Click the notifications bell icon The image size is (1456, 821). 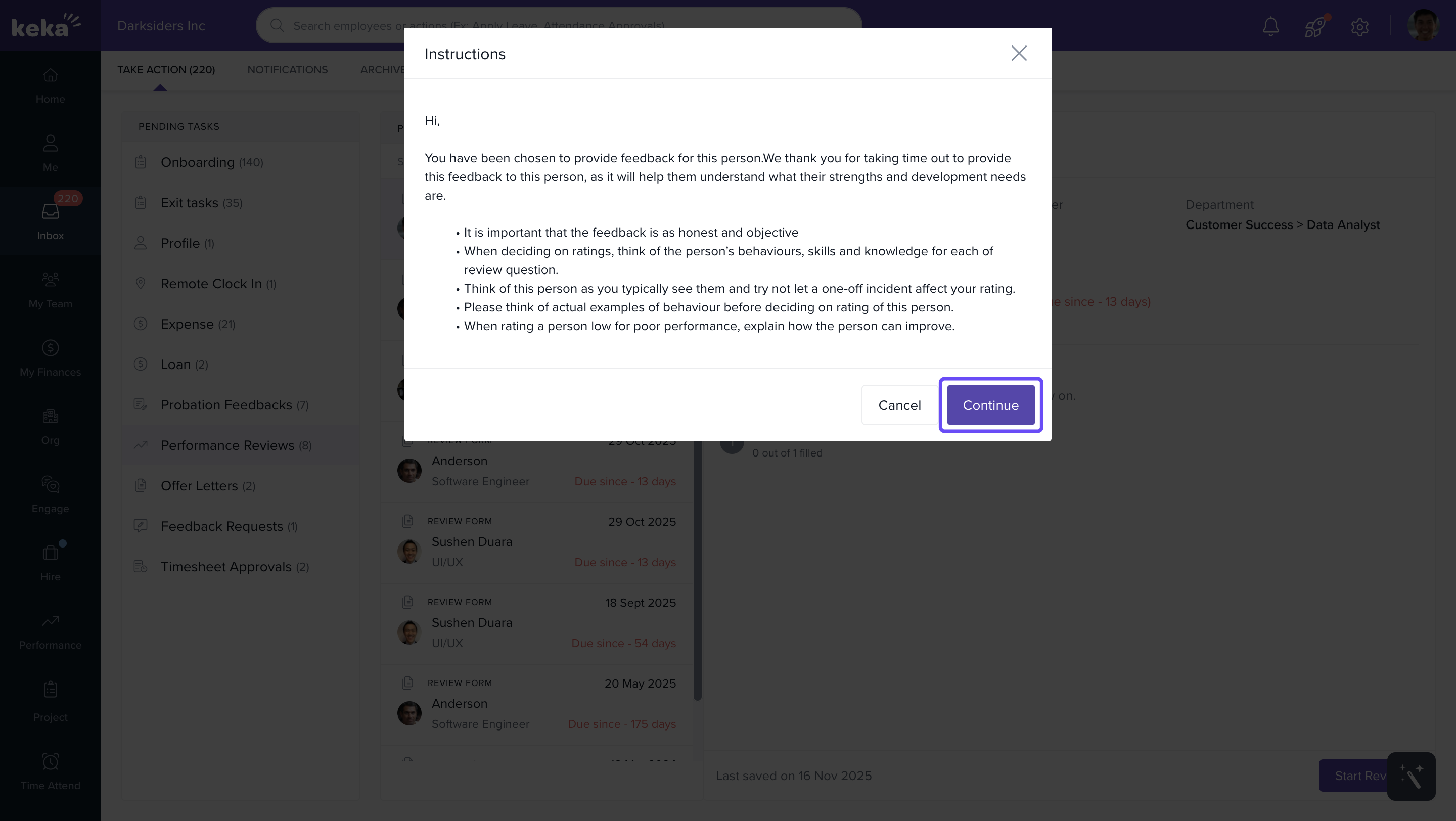[1270, 26]
